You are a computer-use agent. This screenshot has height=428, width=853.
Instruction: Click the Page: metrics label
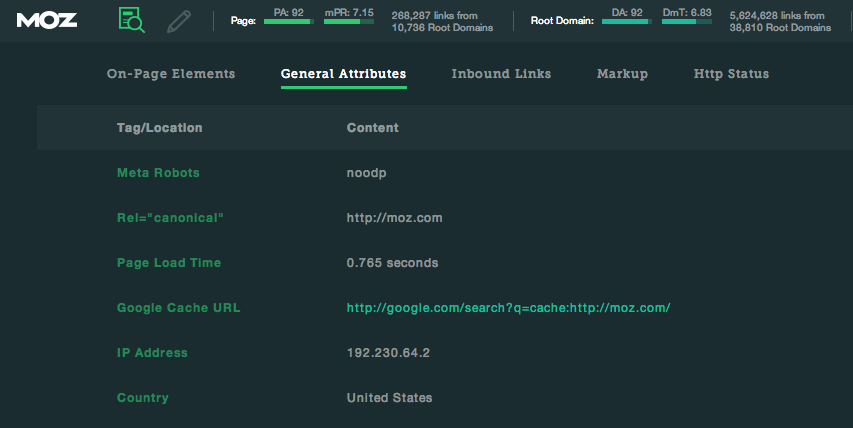click(x=243, y=21)
